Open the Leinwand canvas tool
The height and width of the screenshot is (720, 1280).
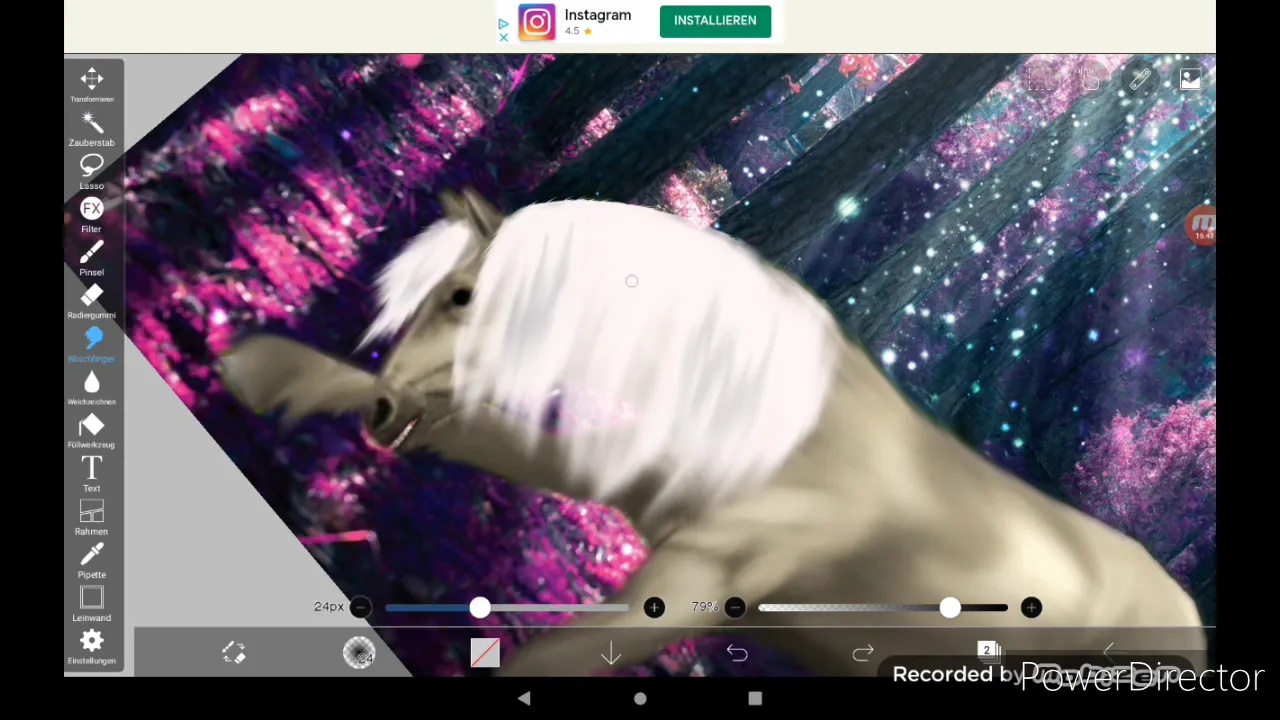92,602
